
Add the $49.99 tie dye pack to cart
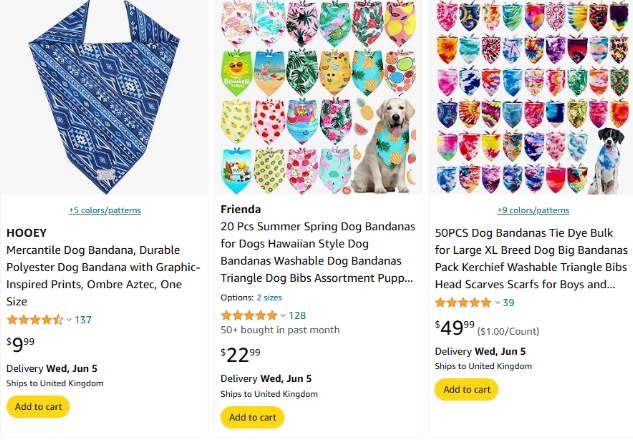[x=466, y=389]
